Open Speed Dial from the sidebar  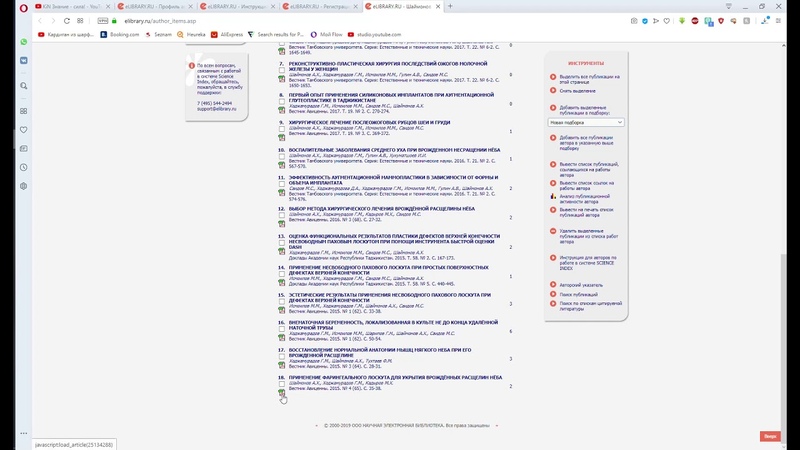pos(23,111)
